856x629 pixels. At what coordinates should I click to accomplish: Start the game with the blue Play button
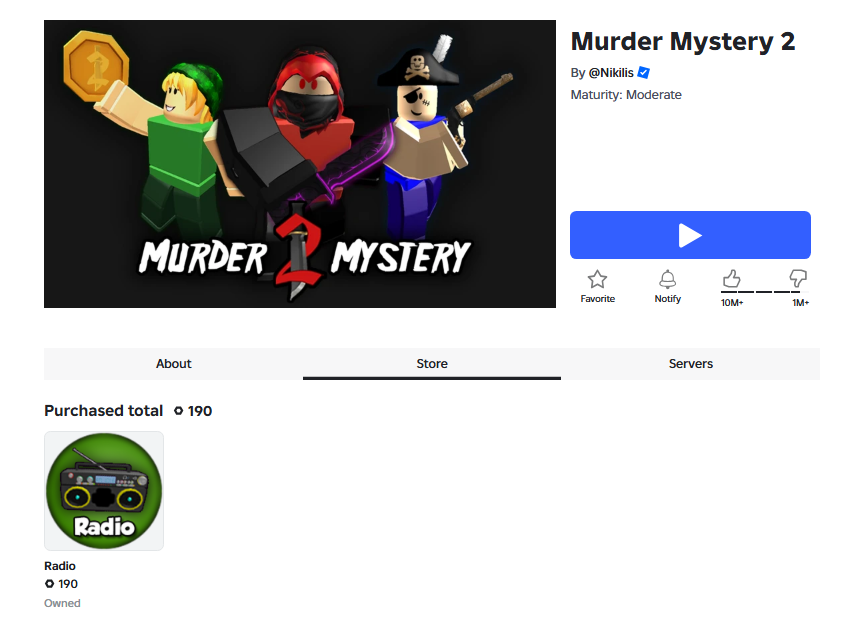click(690, 235)
